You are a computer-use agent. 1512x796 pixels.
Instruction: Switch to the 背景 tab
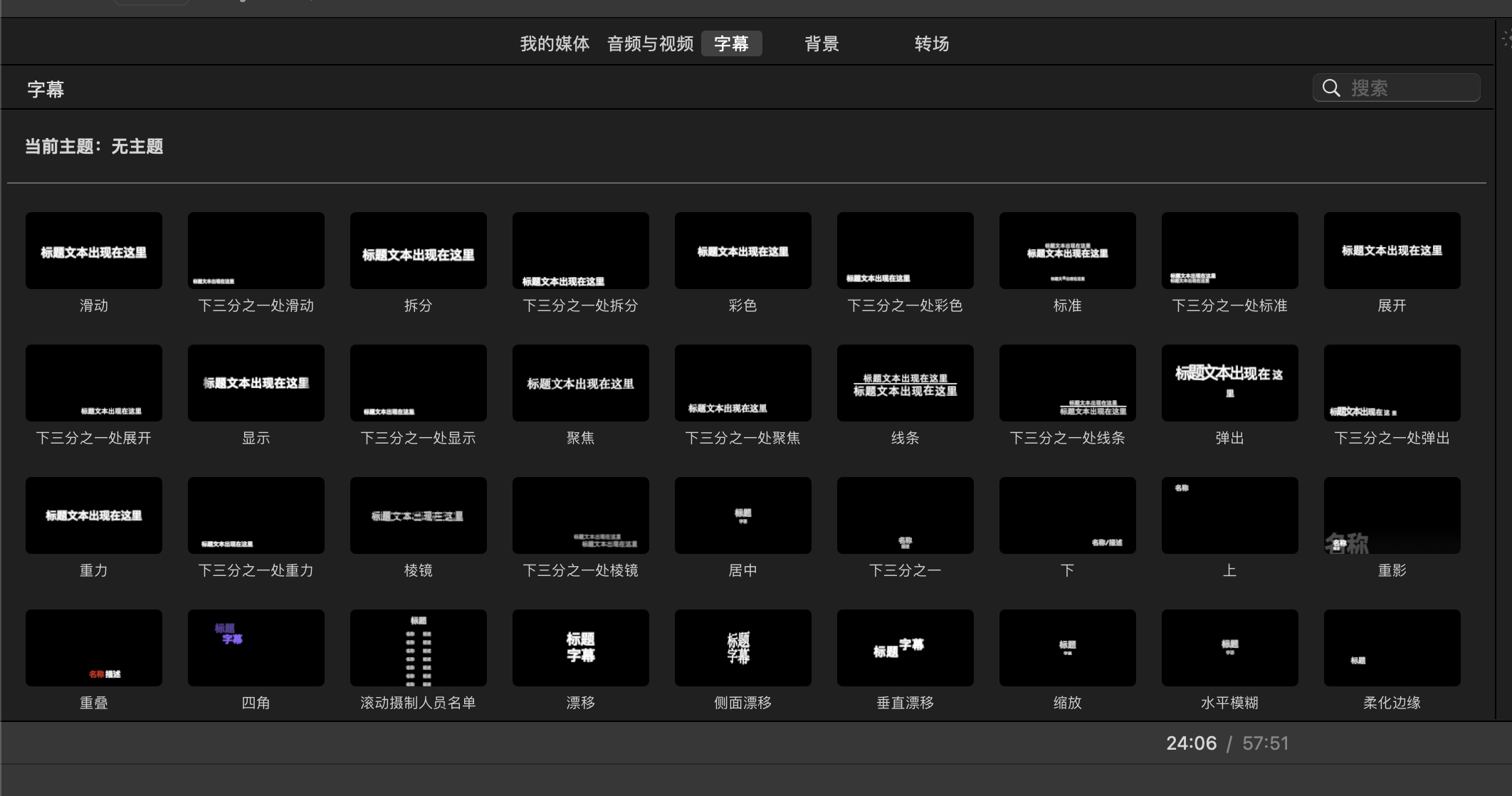coord(821,43)
